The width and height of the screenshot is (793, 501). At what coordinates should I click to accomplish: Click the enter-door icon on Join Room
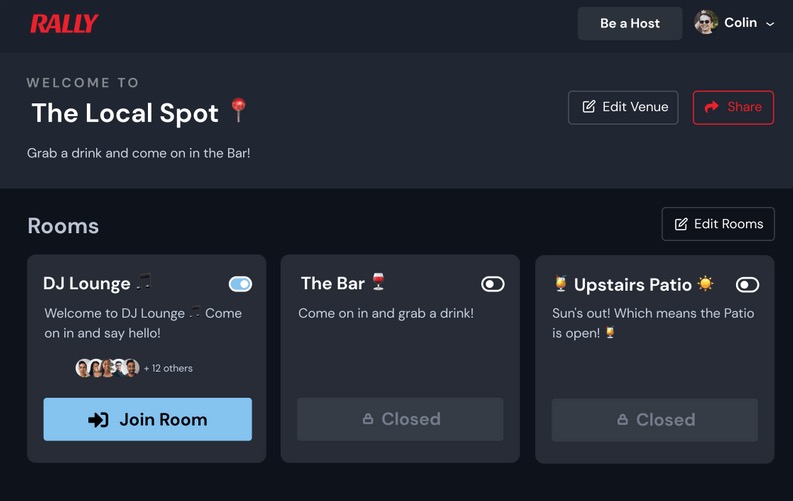click(98, 420)
